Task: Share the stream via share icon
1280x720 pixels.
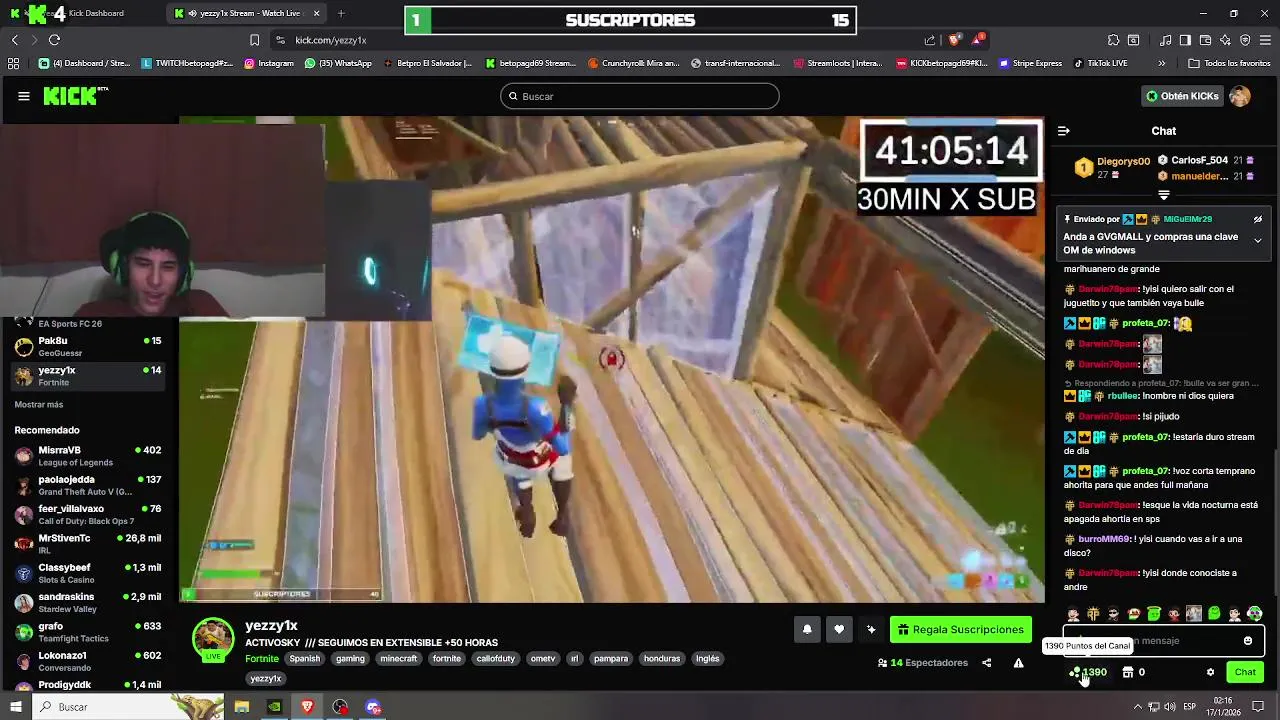Action: 986,663
